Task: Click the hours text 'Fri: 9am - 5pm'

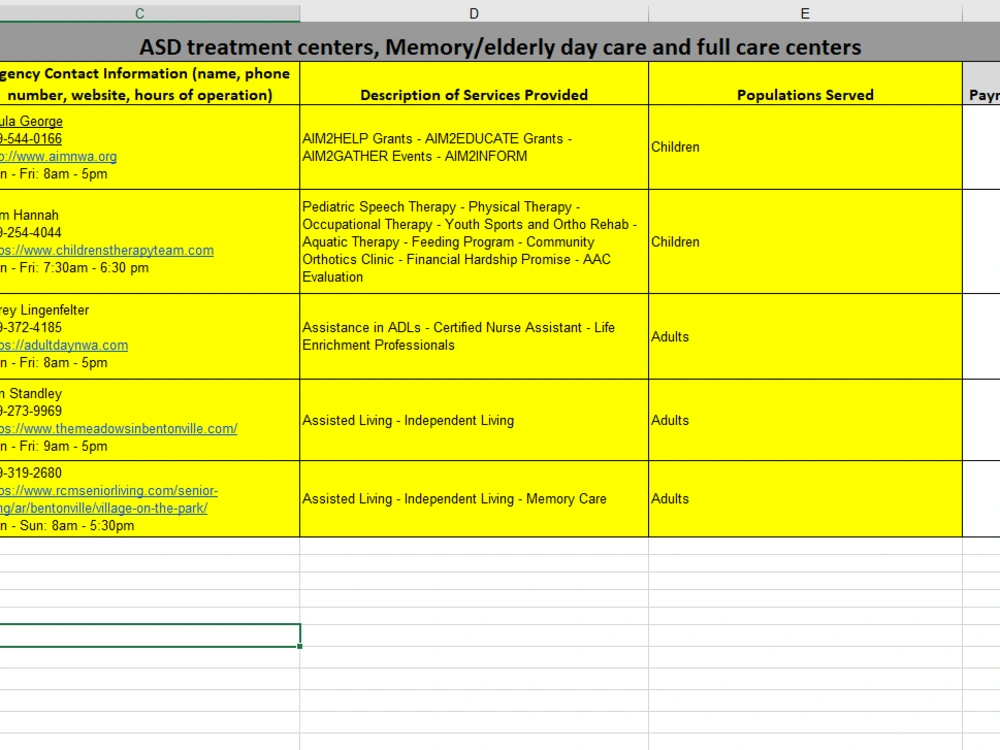Action: (x=63, y=446)
